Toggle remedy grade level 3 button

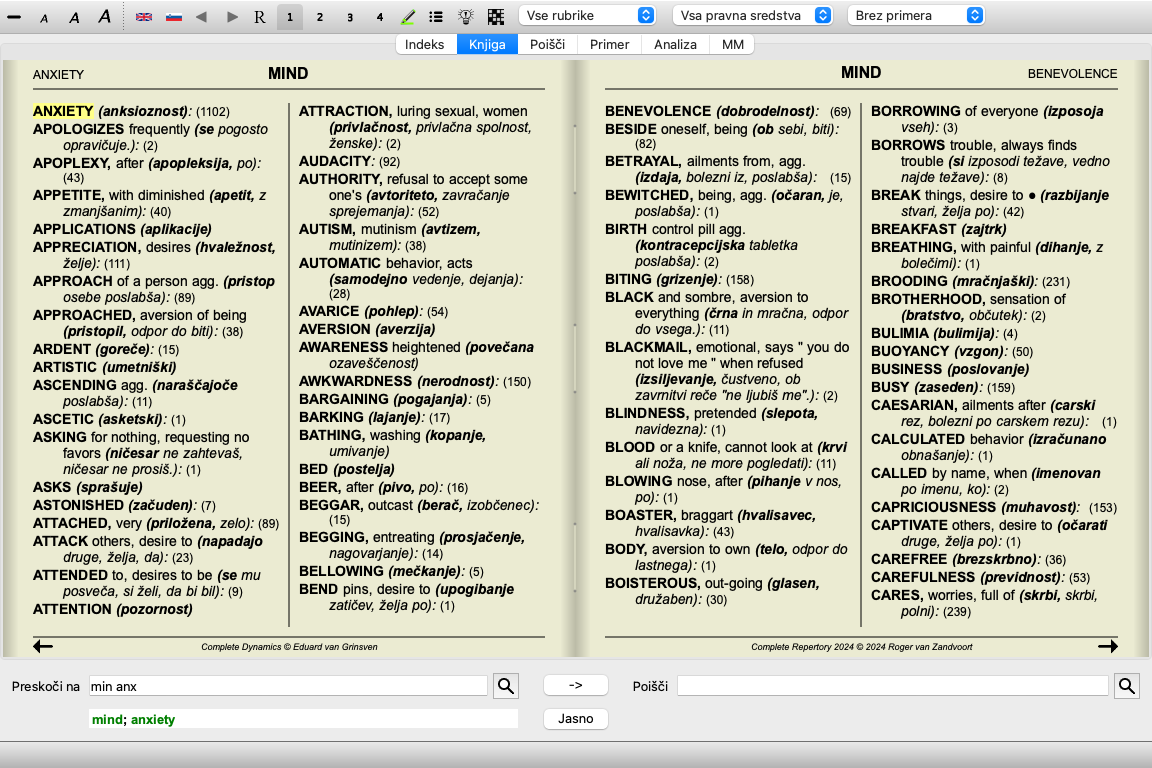(349, 17)
